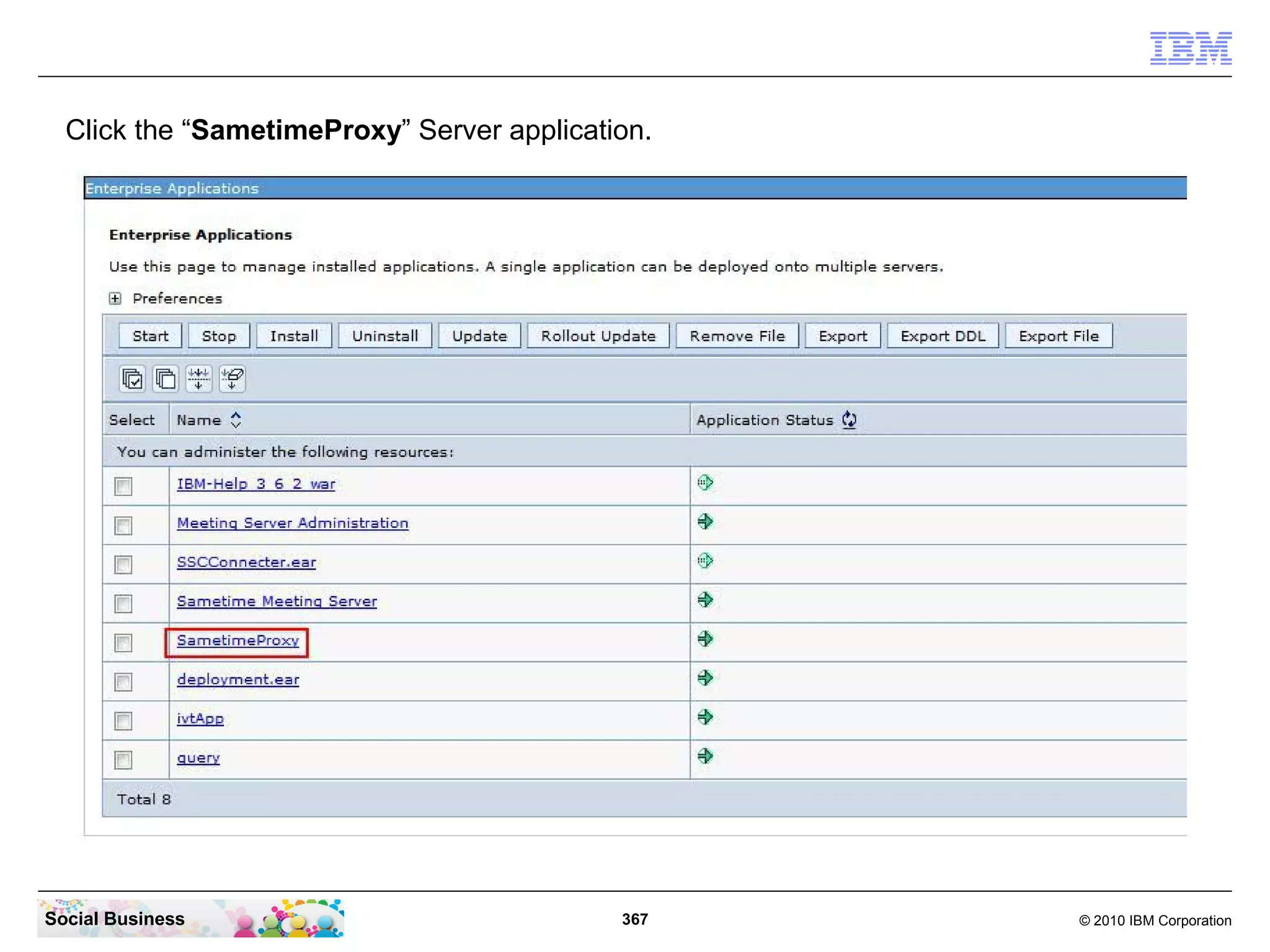Check the IBM-Help_3_6_2_war checkbox
Screen dimensions: 1270x952
123,487
